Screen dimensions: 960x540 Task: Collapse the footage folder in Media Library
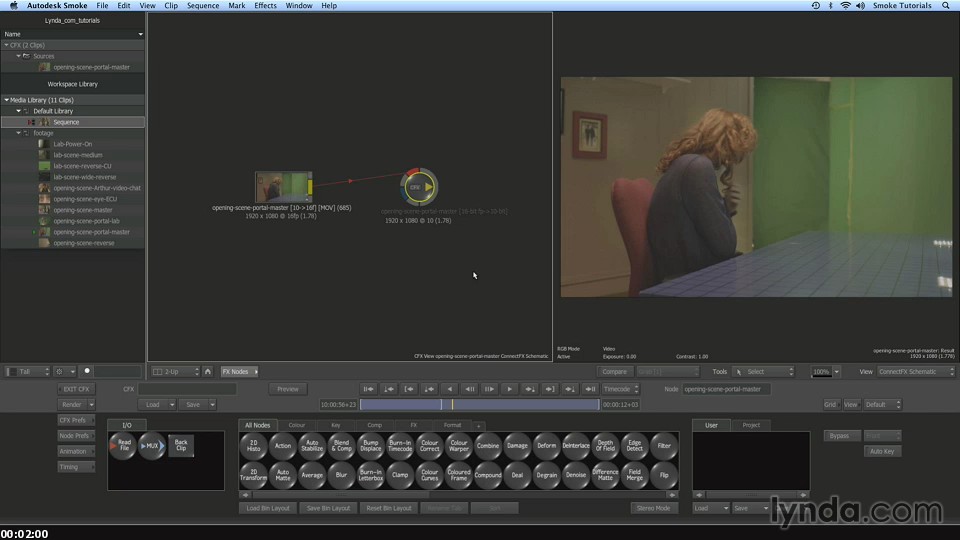[19, 133]
